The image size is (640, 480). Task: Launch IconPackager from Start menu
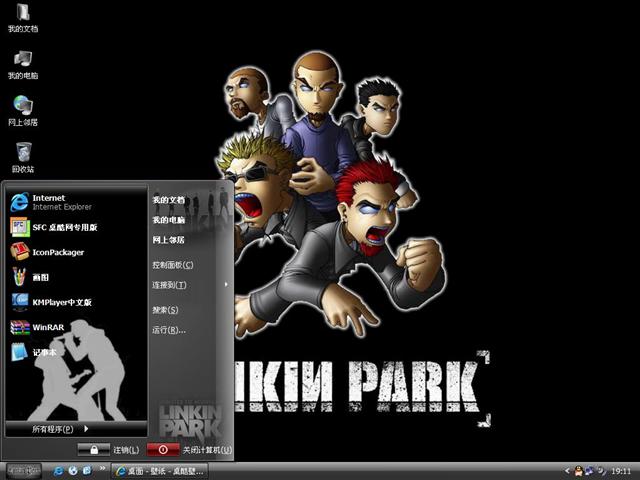76,252
